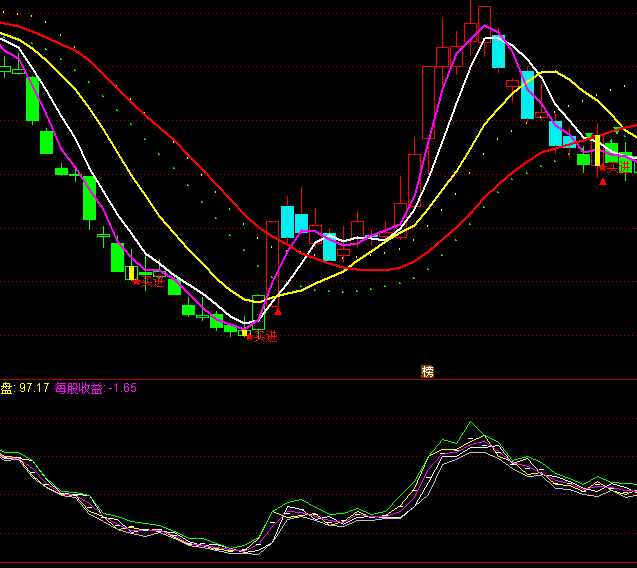Click yellow candlestick above the leftmost 买进
637x568 pixels.
tap(131, 272)
